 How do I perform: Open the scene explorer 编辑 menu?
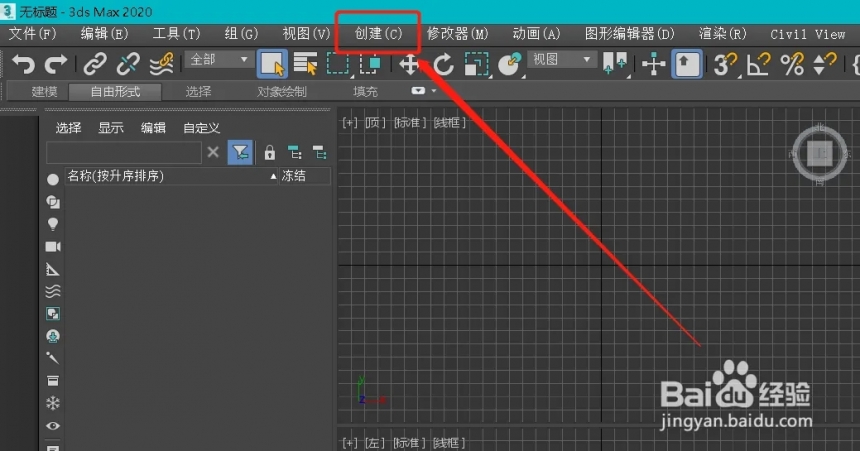point(153,128)
